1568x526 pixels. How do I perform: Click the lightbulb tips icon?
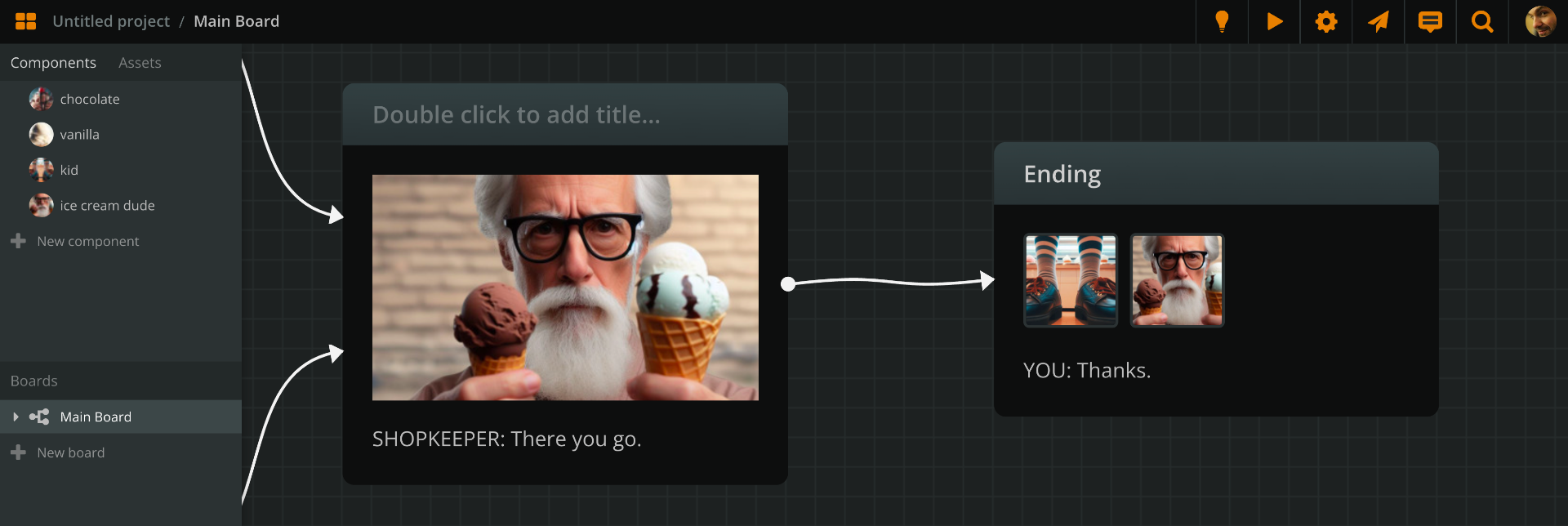point(1222,21)
